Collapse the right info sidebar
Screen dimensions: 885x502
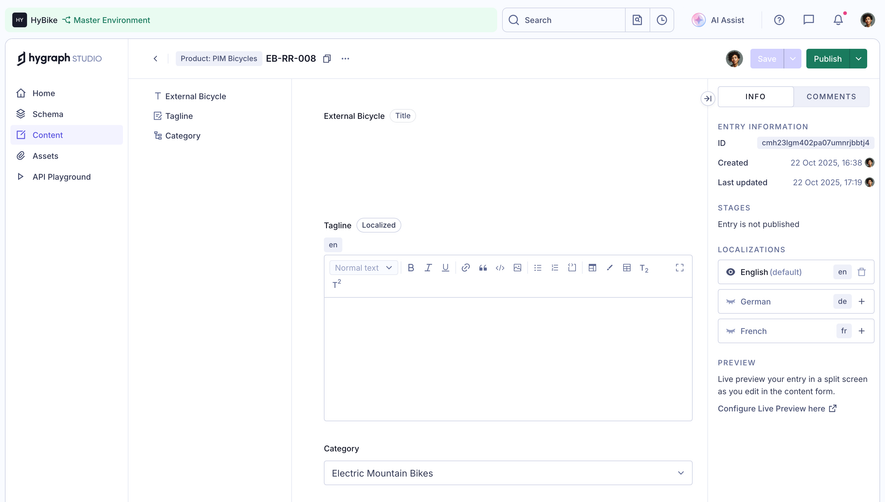point(707,98)
